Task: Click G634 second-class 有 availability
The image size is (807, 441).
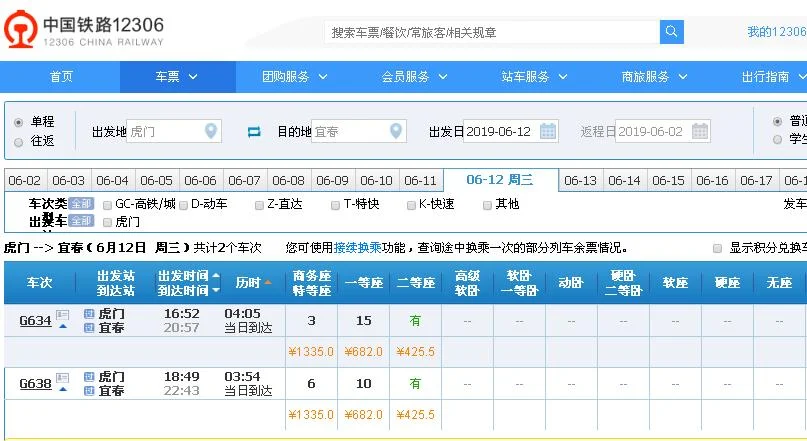Action: click(x=415, y=321)
